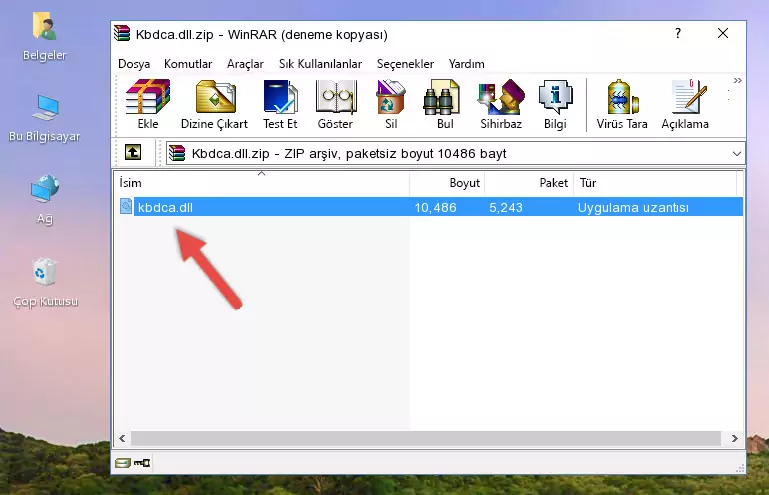Click the help question mark button
This screenshot has width=769, height=495.
tap(678, 33)
